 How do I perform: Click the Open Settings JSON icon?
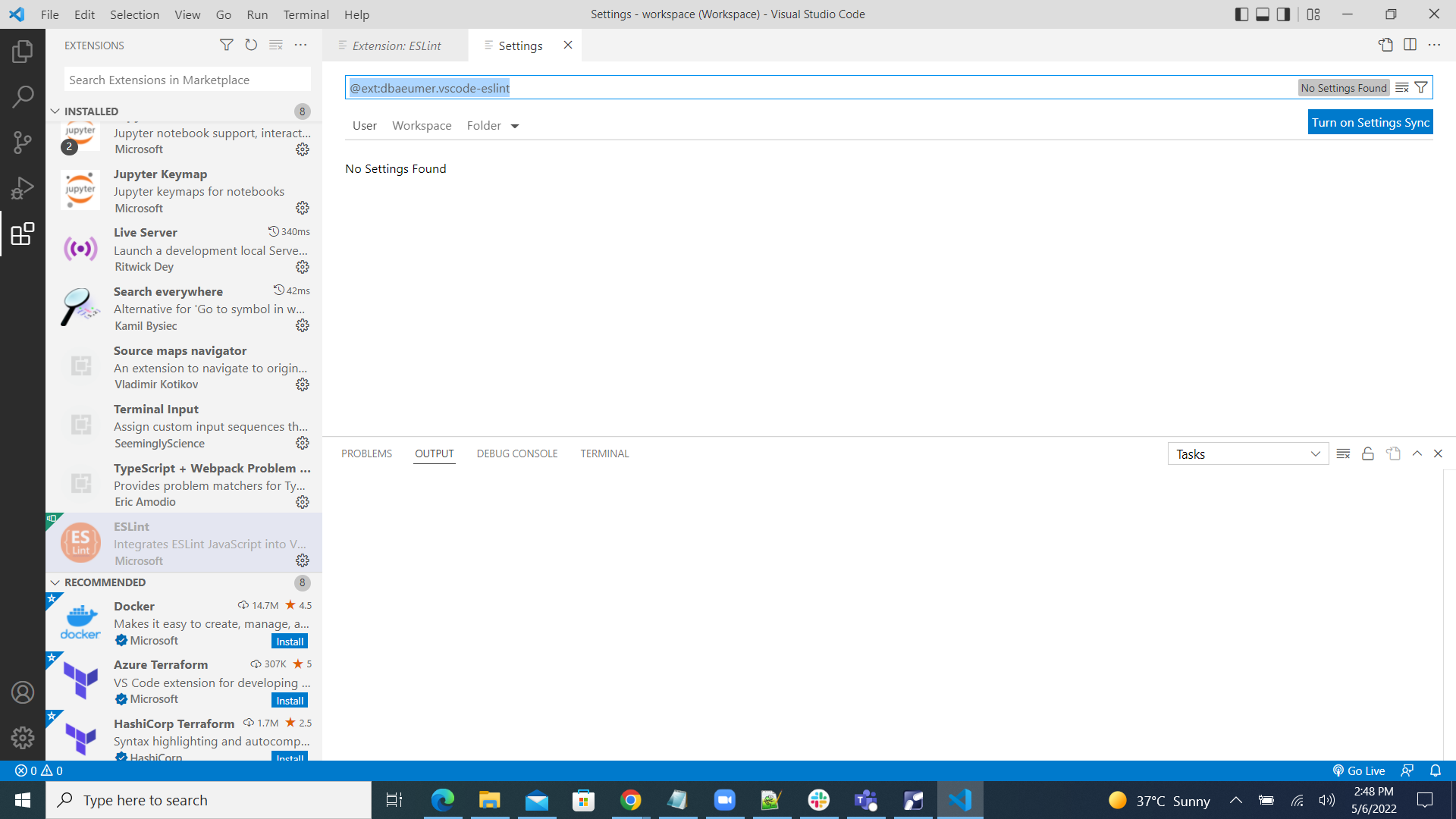[x=1387, y=45]
